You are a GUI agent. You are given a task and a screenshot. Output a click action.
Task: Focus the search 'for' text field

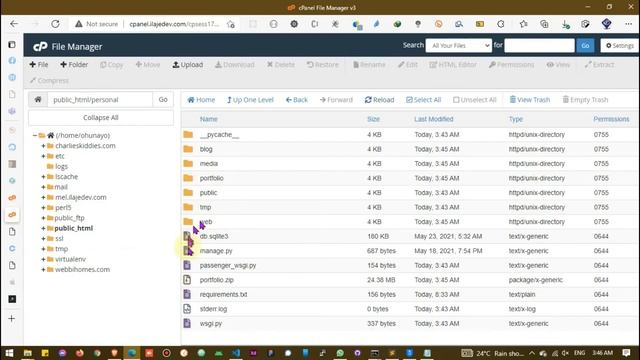tap(539, 45)
